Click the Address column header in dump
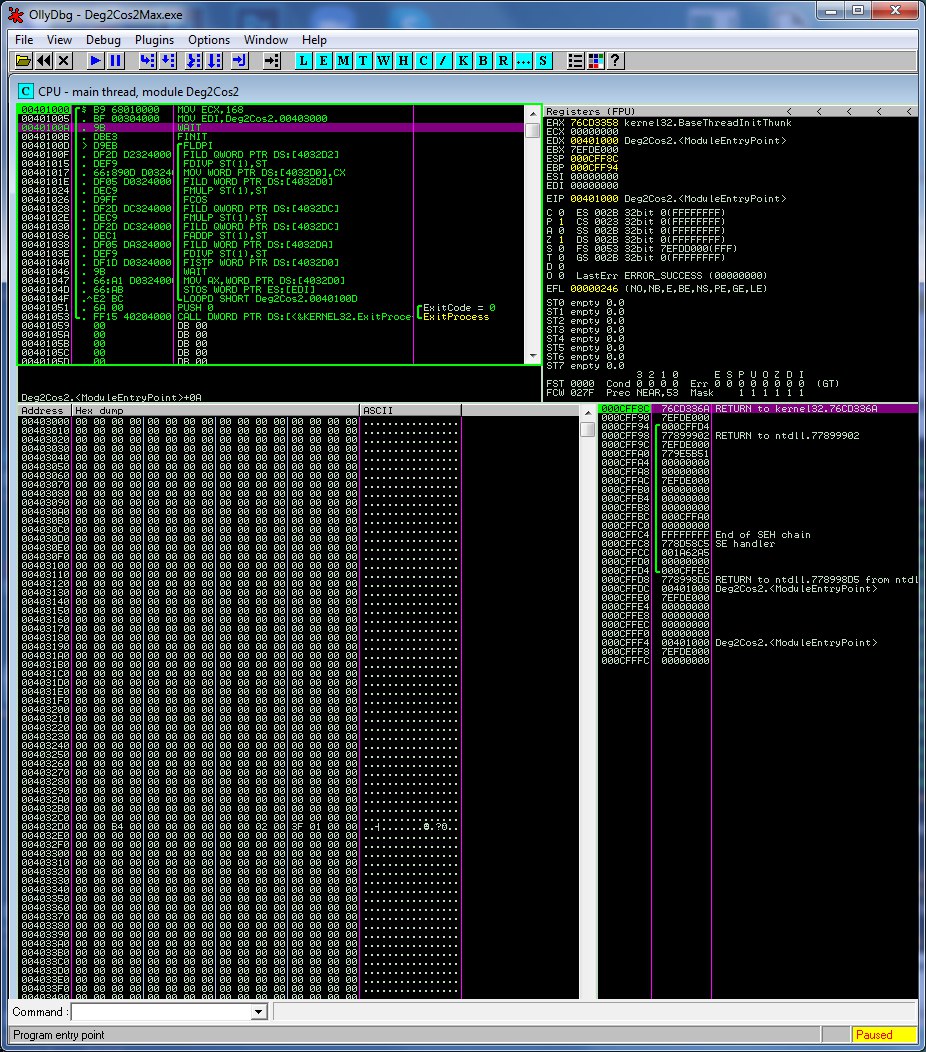 pos(46,411)
